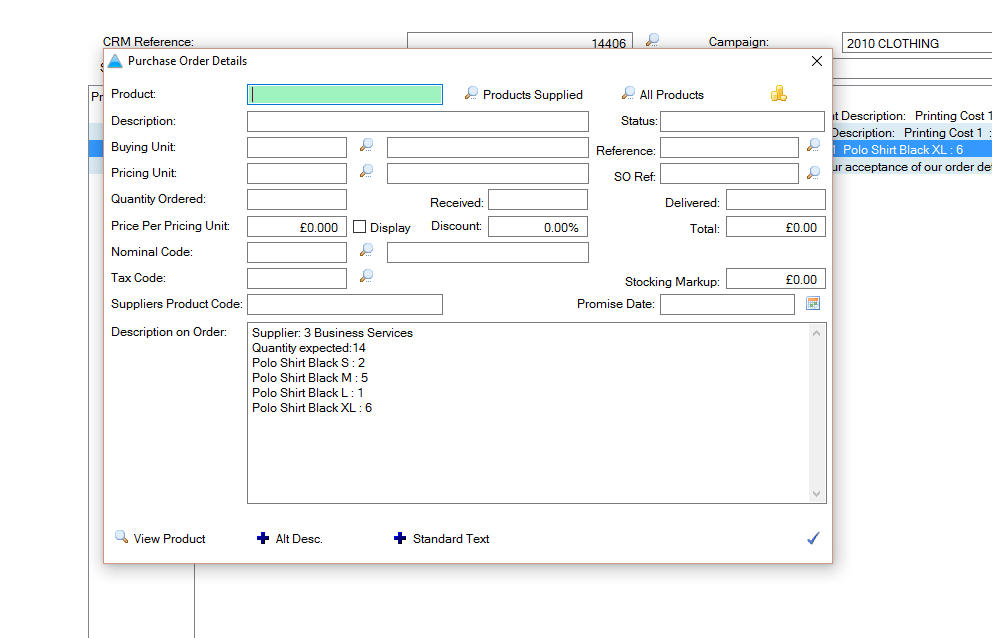The height and width of the screenshot is (638, 992).
Task: Click the View Product magnifier icon
Action: 121,537
